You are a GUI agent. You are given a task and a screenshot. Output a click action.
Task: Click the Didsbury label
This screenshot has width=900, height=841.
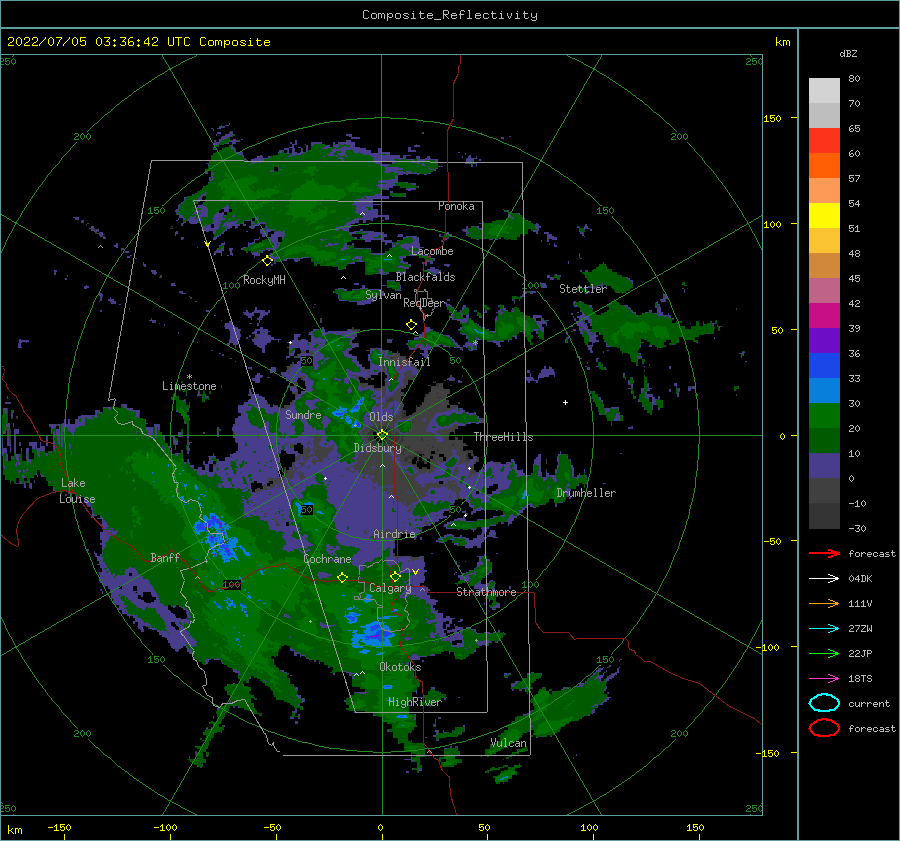[x=377, y=448]
